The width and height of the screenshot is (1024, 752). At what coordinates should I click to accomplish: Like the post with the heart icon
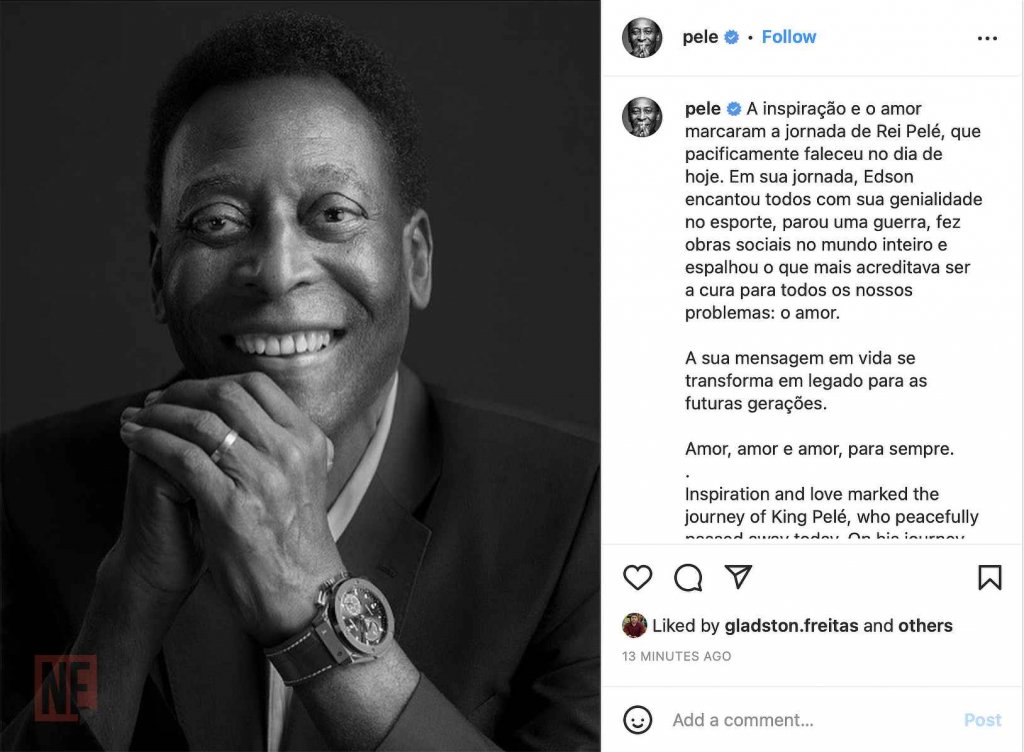coord(637,578)
